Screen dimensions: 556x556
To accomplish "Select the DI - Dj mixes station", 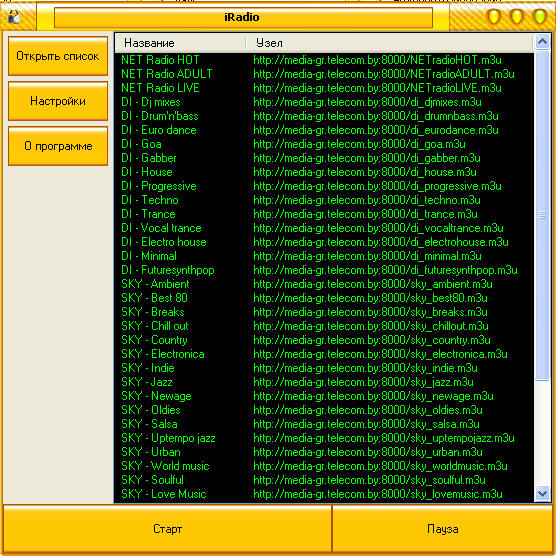I will (151, 102).
